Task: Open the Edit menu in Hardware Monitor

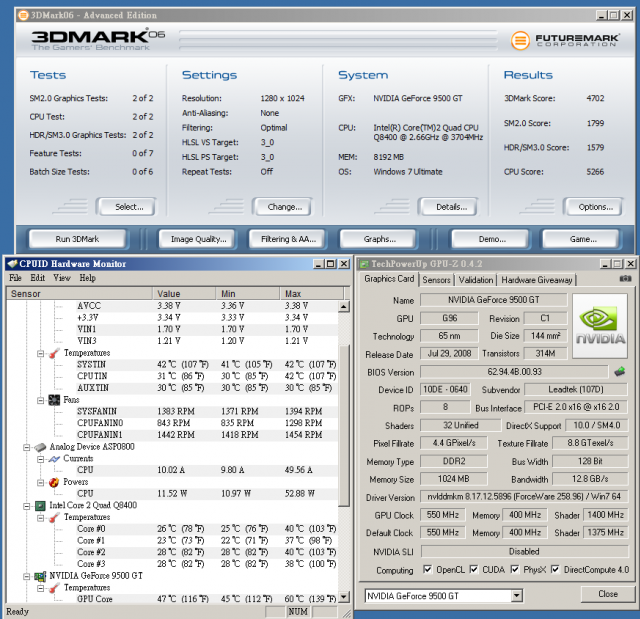Action: coord(38,278)
